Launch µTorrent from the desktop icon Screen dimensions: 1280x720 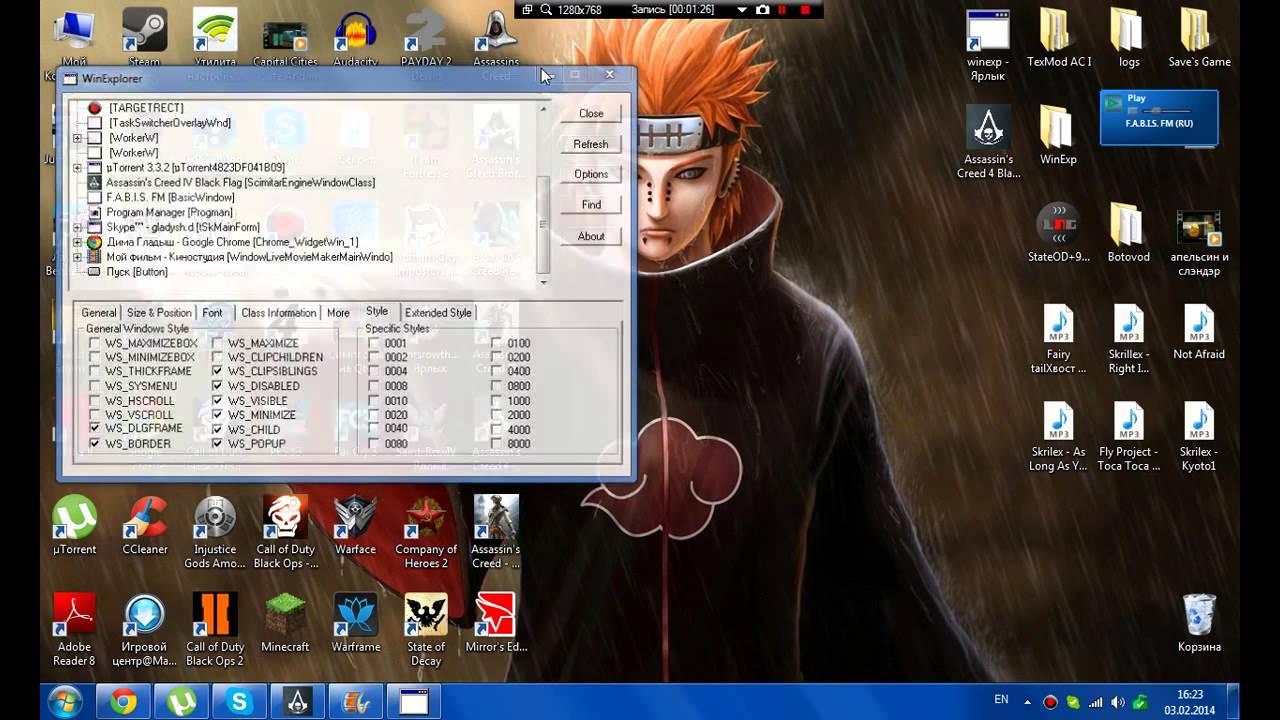pyautogui.click(x=75, y=525)
